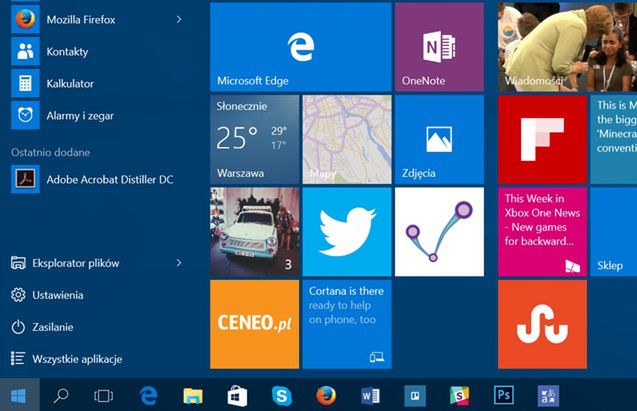637x411 pixels.
Task: Open Task View from the taskbar
Action: [103, 395]
